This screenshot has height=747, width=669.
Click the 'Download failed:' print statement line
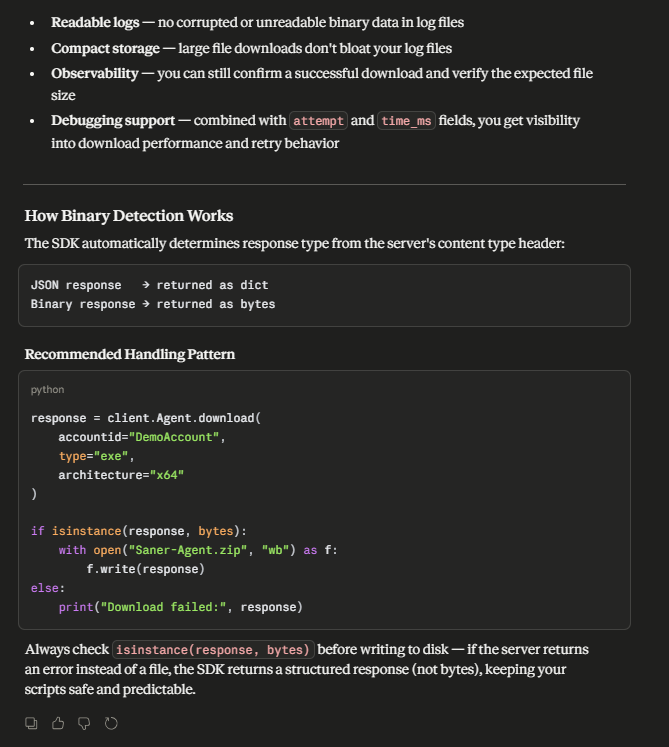pyautogui.click(x=181, y=607)
